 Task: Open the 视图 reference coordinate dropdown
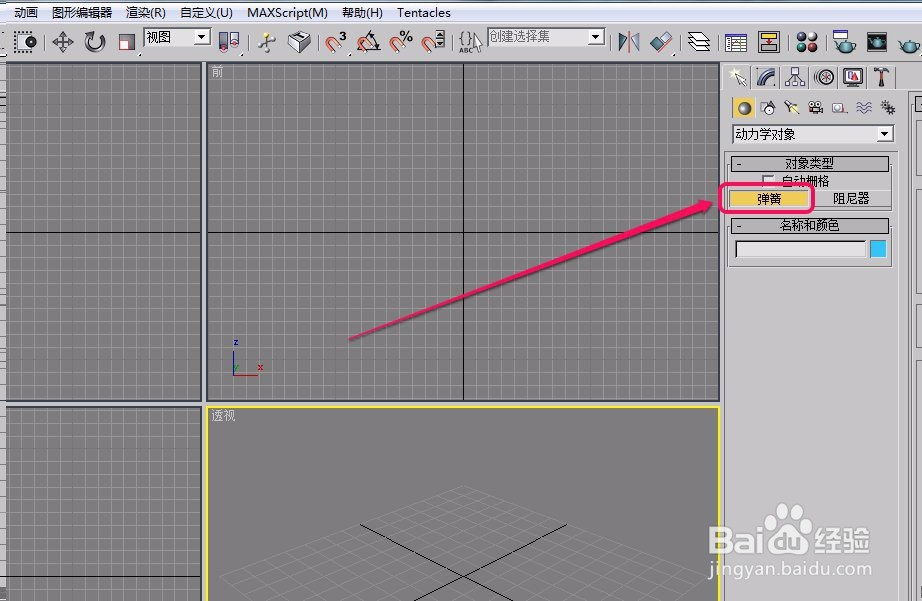coord(178,38)
